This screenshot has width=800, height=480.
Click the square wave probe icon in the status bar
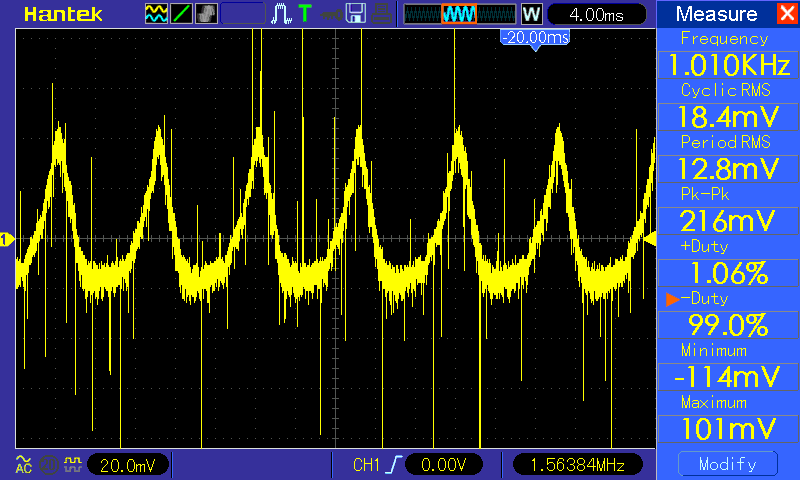[x=73, y=464]
